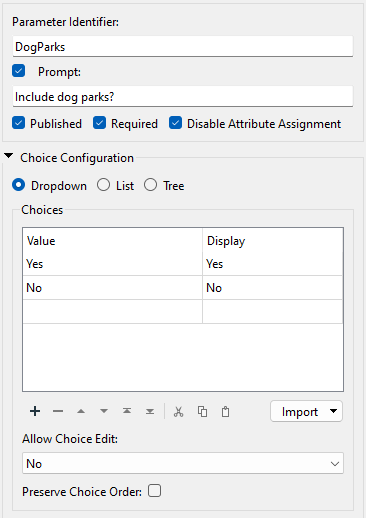
Task: Click the Parameter Identifier field DogParks
Action: point(183,46)
